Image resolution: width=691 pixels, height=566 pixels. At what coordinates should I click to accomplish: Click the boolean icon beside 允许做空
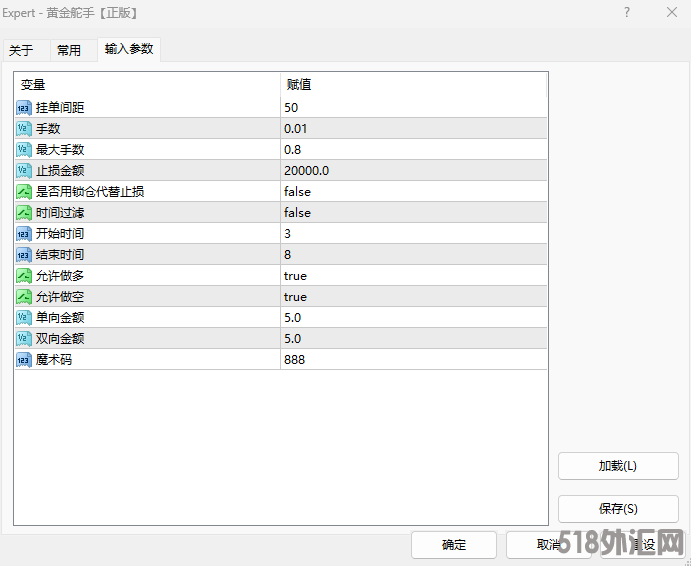coord(24,297)
